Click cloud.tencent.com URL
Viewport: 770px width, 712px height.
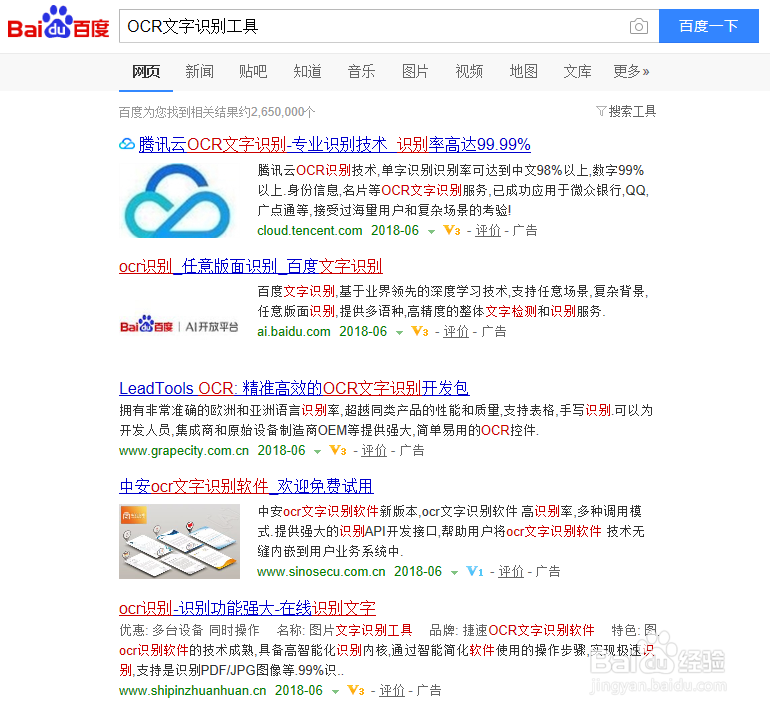point(310,230)
